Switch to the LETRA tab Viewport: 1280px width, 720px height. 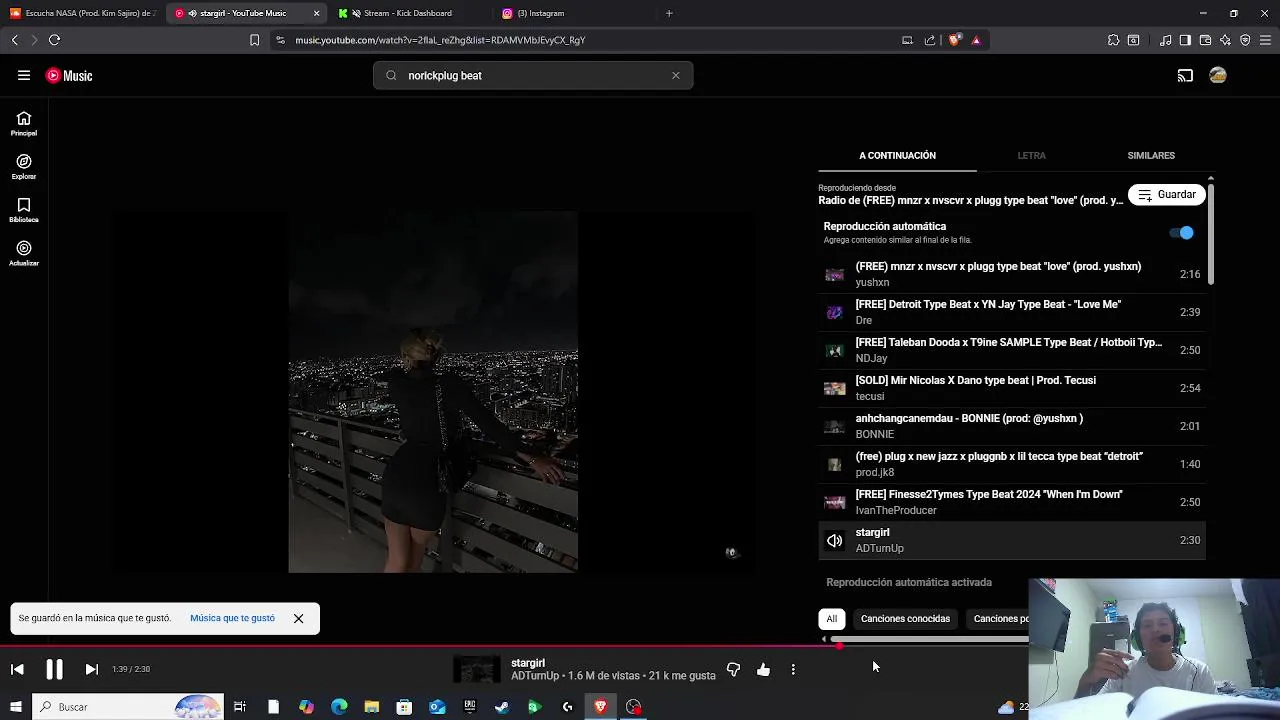pyautogui.click(x=1031, y=156)
